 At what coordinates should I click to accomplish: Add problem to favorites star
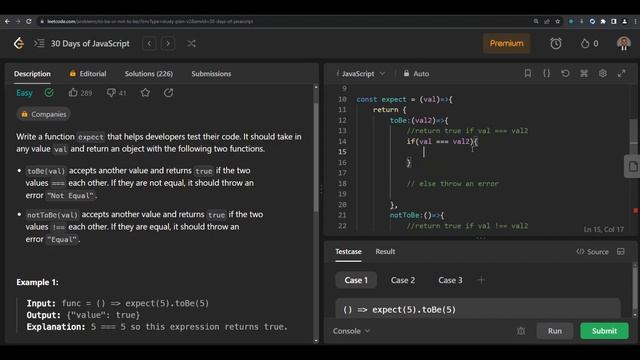[x=145, y=93]
